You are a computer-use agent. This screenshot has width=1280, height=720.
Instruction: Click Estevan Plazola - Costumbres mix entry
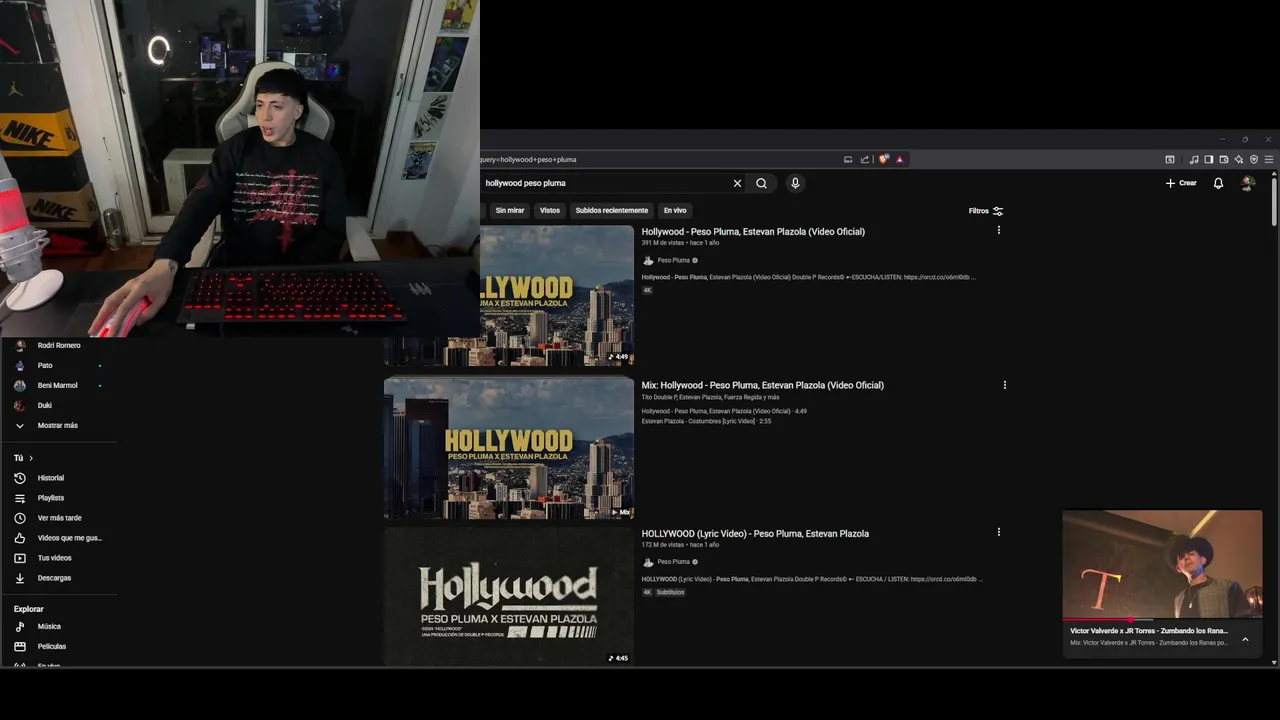(x=706, y=421)
